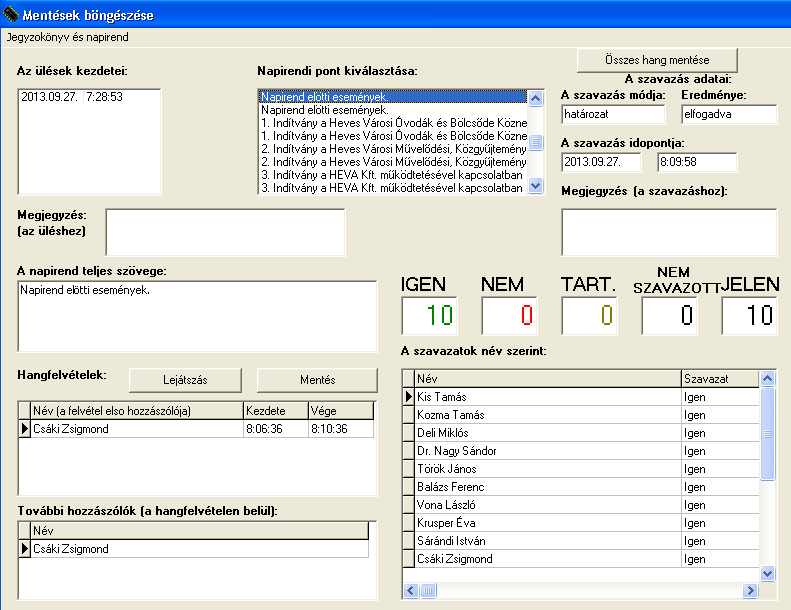The height and width of the screenshot is (610, 791).
Task: Click the JELEN count box
Action: 749,316
